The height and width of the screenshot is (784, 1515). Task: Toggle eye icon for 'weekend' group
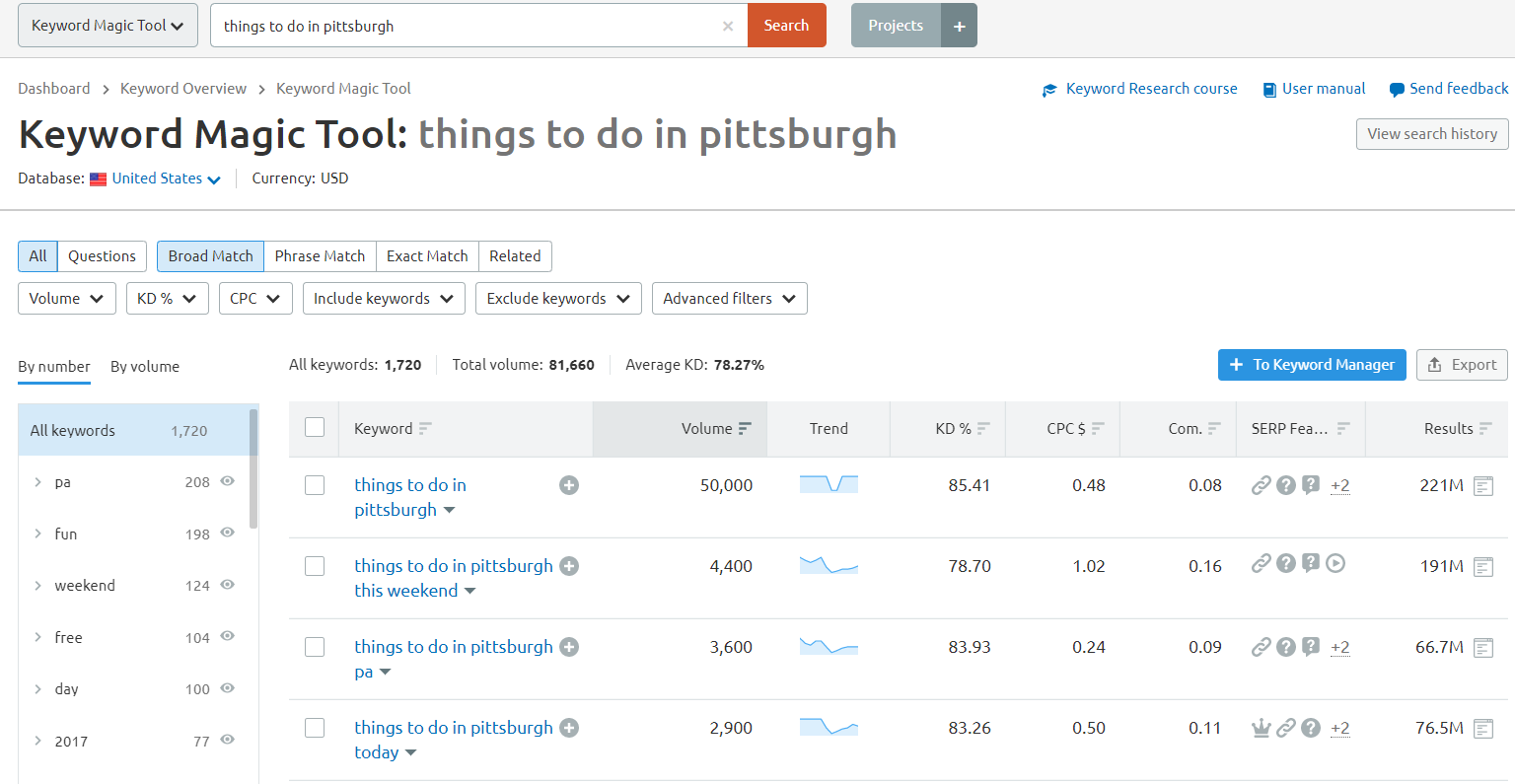click(x=228, y=585)
